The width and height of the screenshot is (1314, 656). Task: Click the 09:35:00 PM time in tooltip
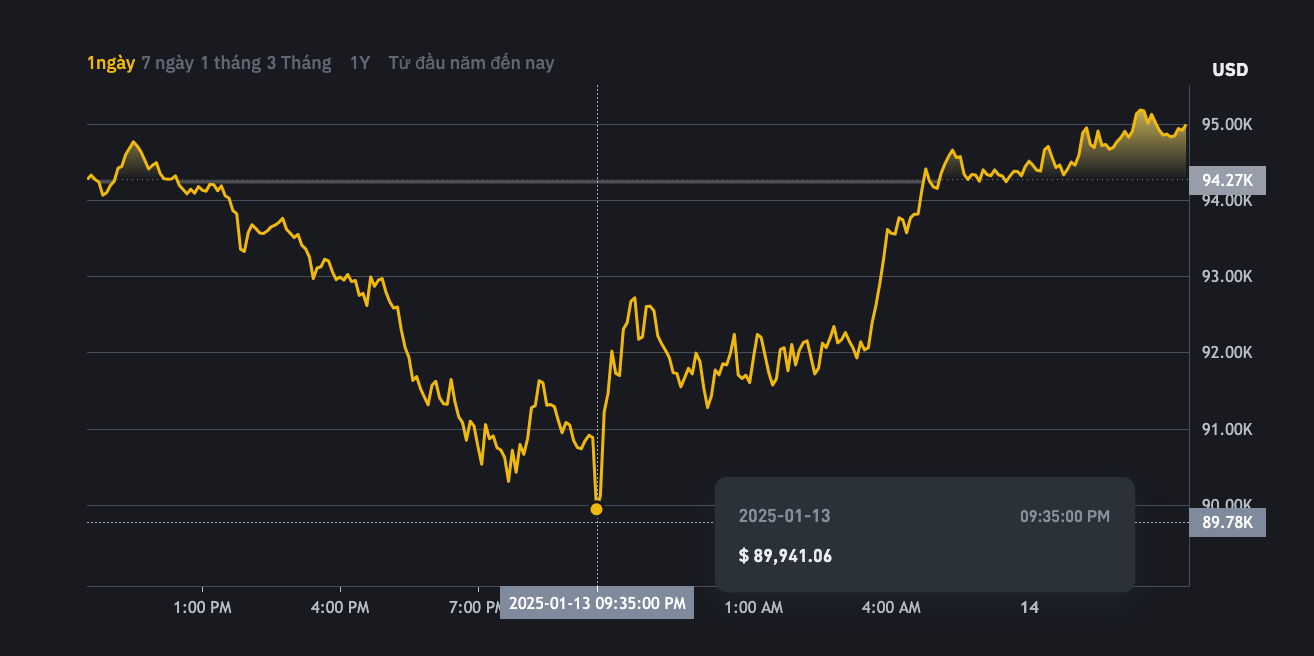click(x=1064, y=516)
